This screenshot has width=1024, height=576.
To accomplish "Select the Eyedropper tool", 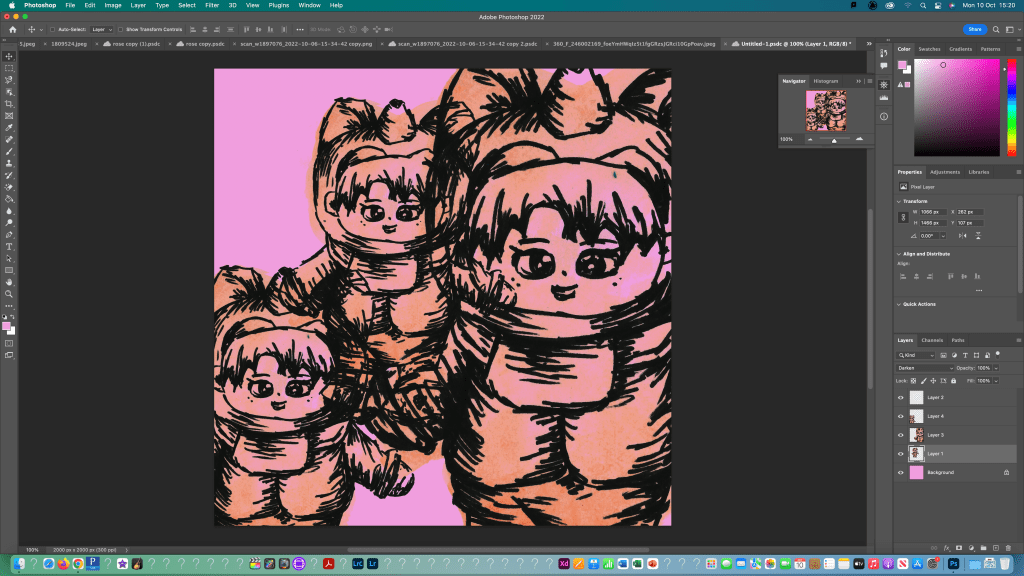I will tap(10, 128).
